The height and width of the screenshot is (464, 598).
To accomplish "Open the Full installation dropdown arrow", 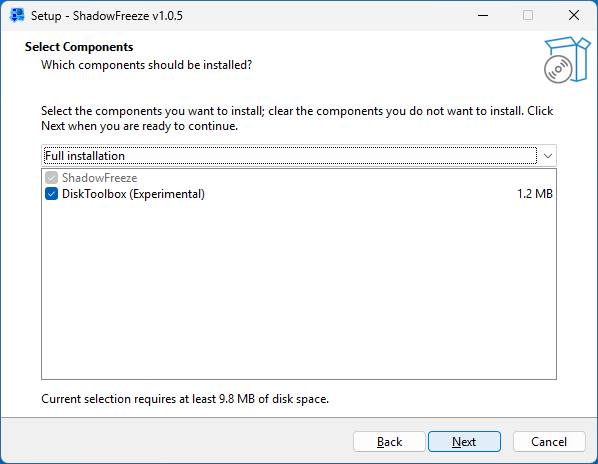I will click(548, 156).
